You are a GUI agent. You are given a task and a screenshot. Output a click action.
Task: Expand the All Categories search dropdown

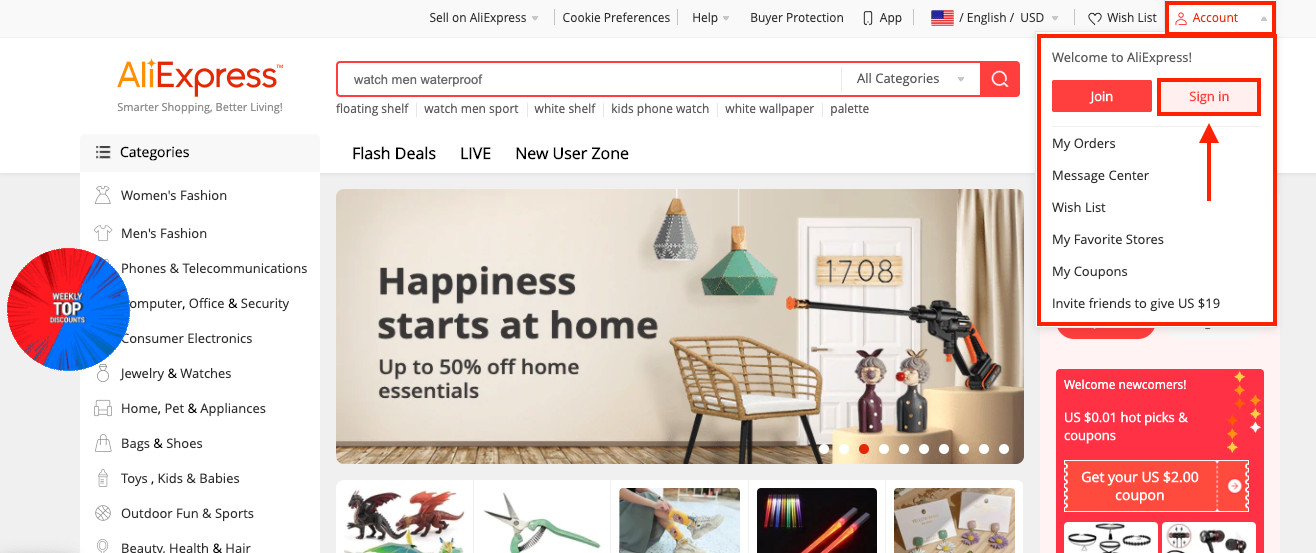click(911, 79)
